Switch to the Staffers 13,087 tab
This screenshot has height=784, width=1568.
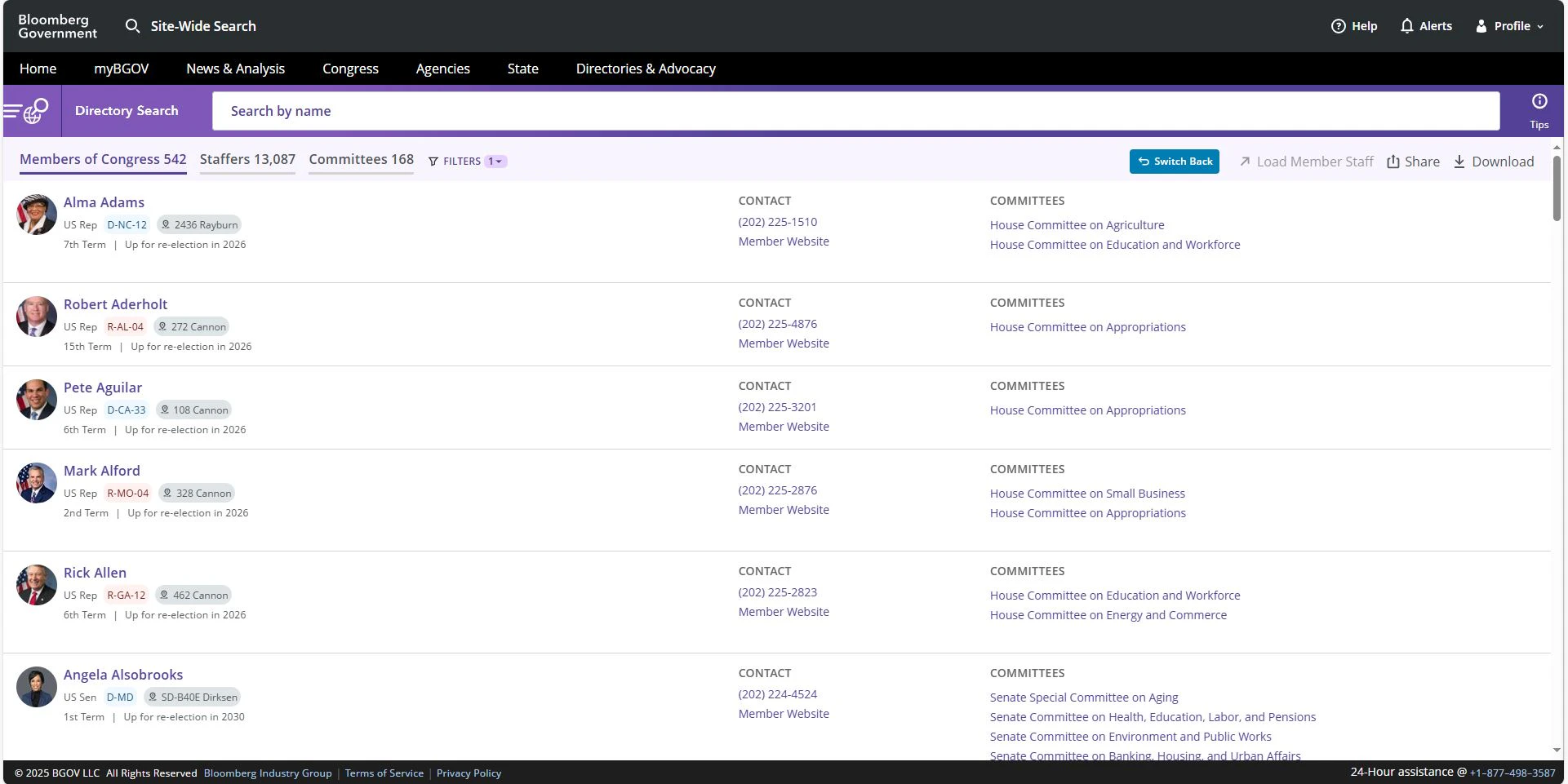coord(247,159)
